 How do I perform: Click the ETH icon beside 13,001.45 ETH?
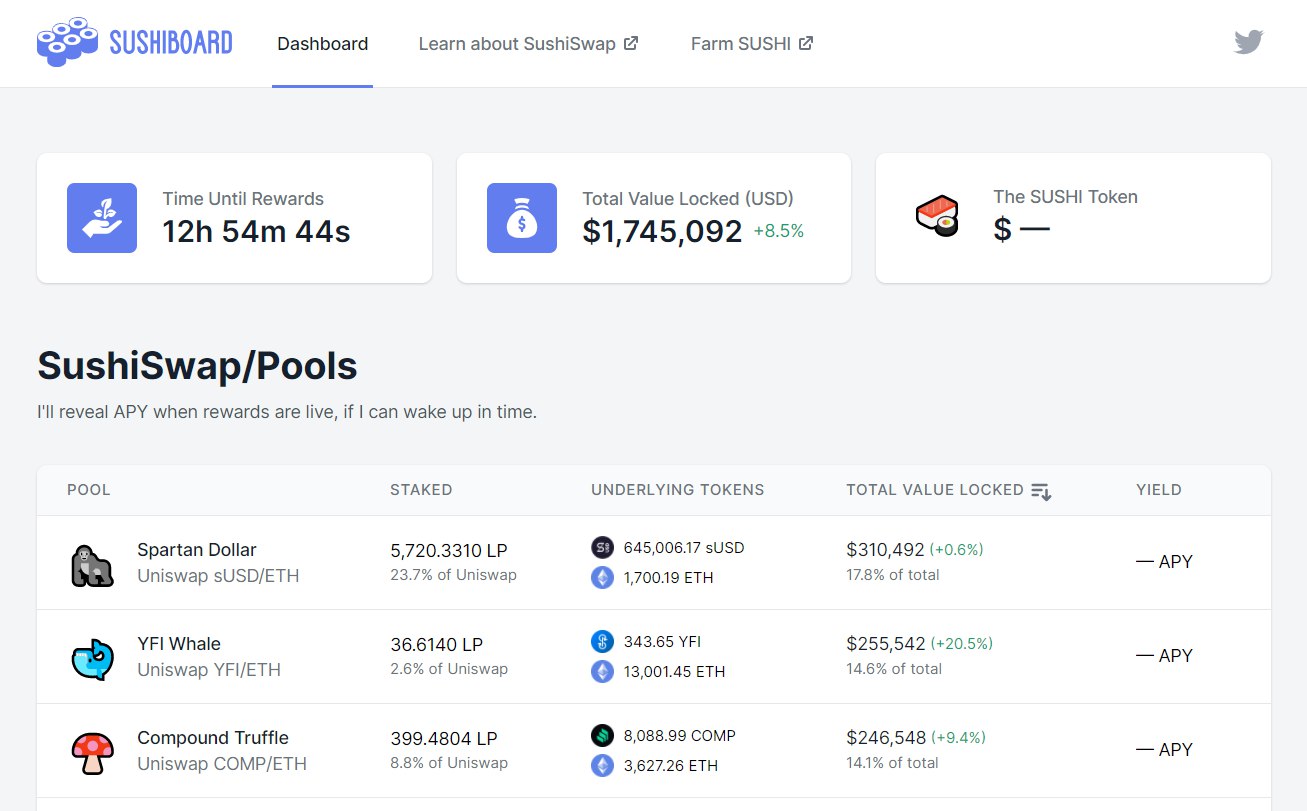tap(602, 671)
